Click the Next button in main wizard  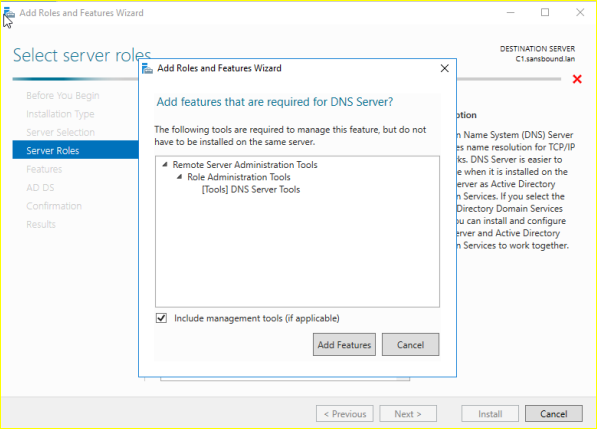click(408, 414)
